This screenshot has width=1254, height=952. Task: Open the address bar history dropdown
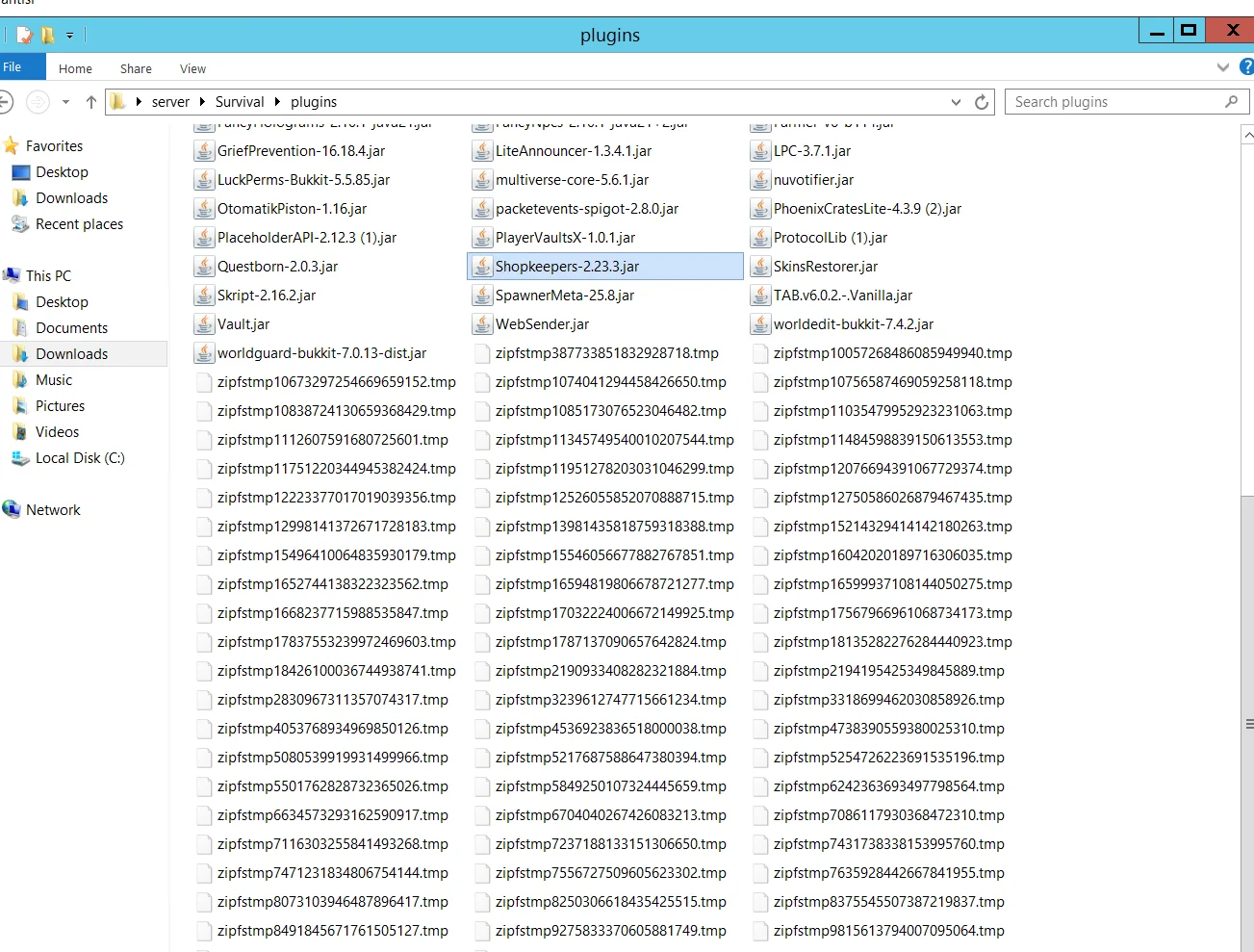click(x=956, y=102)
